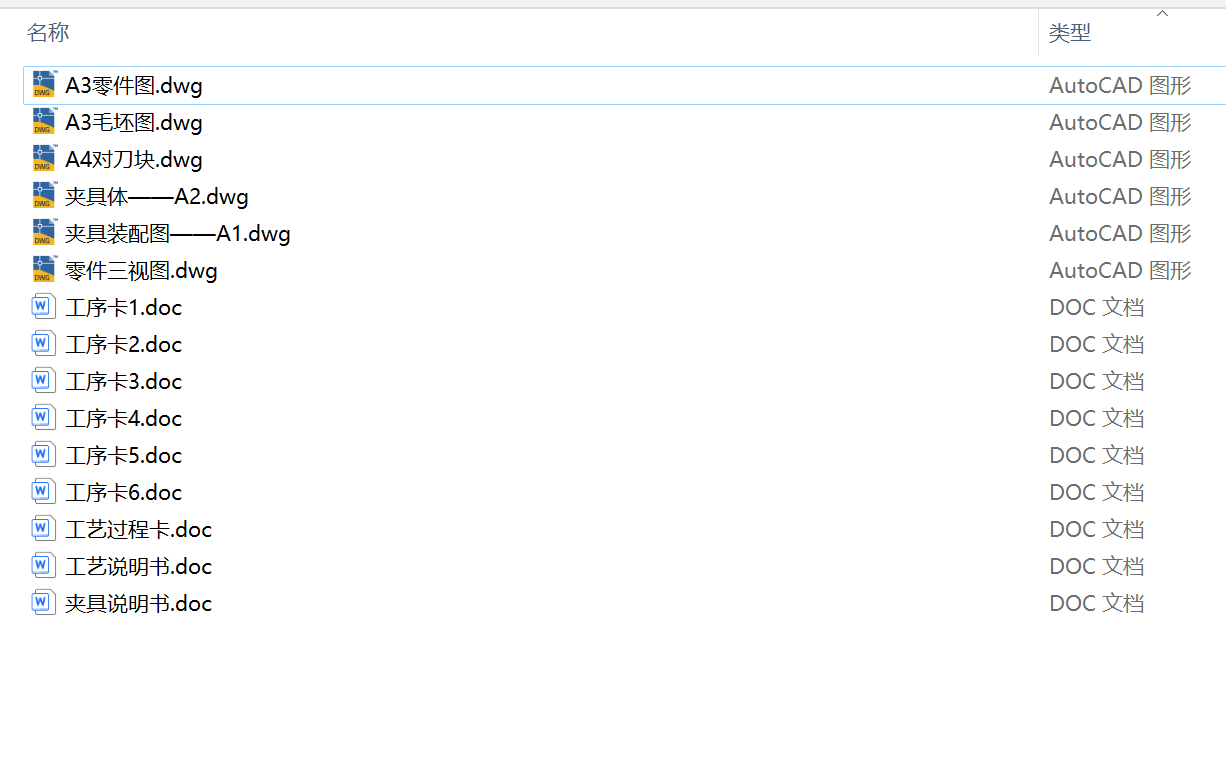Select the file name 工序卡4.doc

[124, 419]
